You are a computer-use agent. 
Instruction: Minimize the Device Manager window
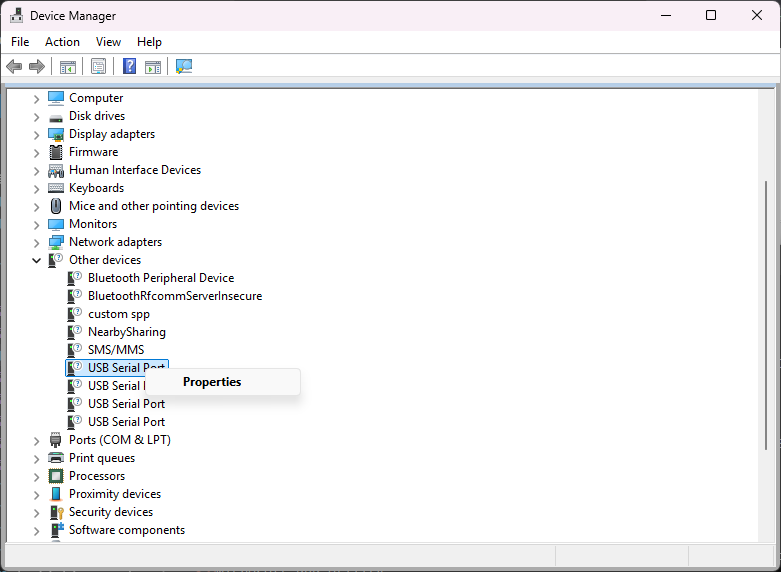665,15
